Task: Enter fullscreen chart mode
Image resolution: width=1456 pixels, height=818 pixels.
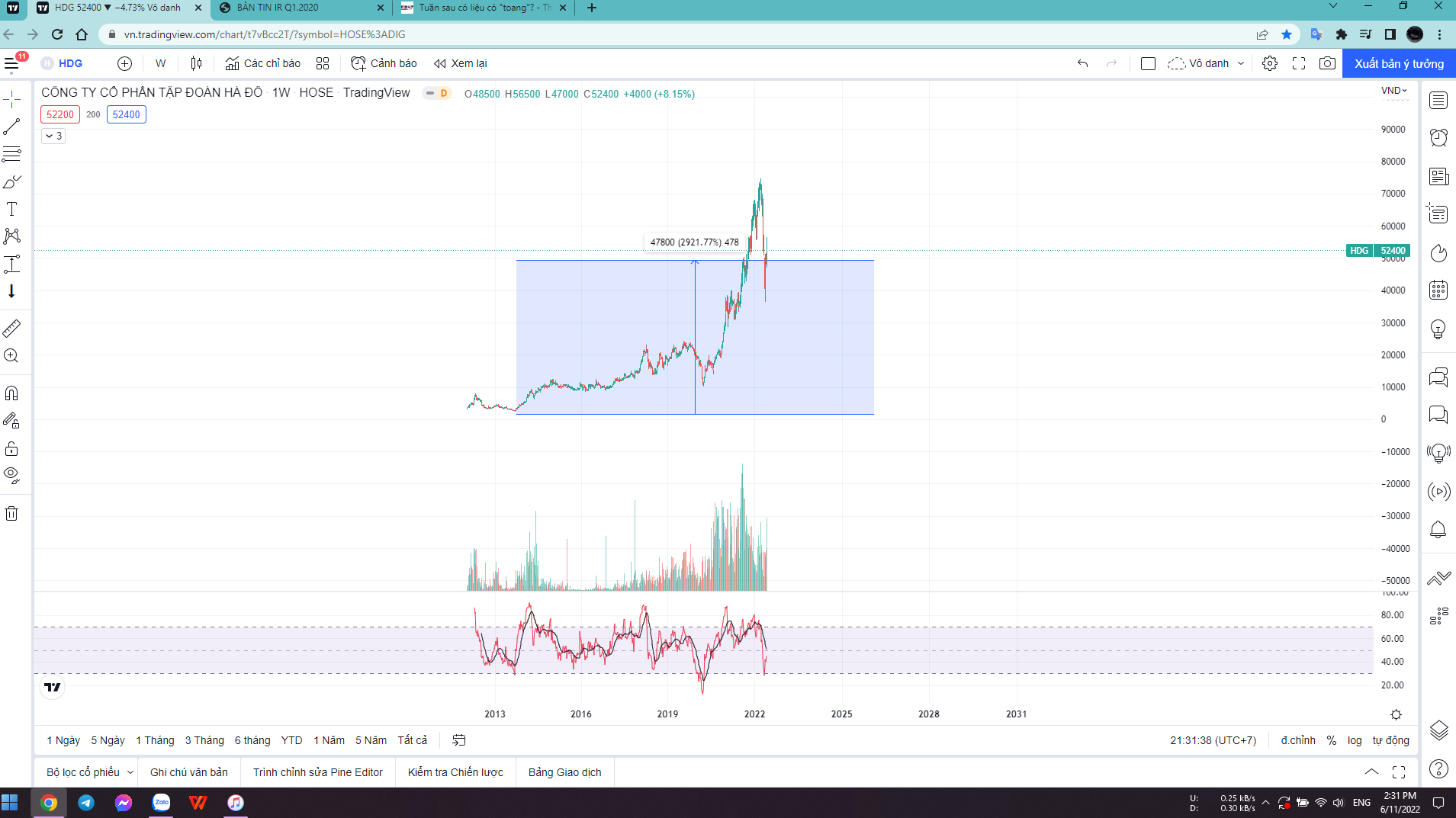Action: (x=1299, y=63)
